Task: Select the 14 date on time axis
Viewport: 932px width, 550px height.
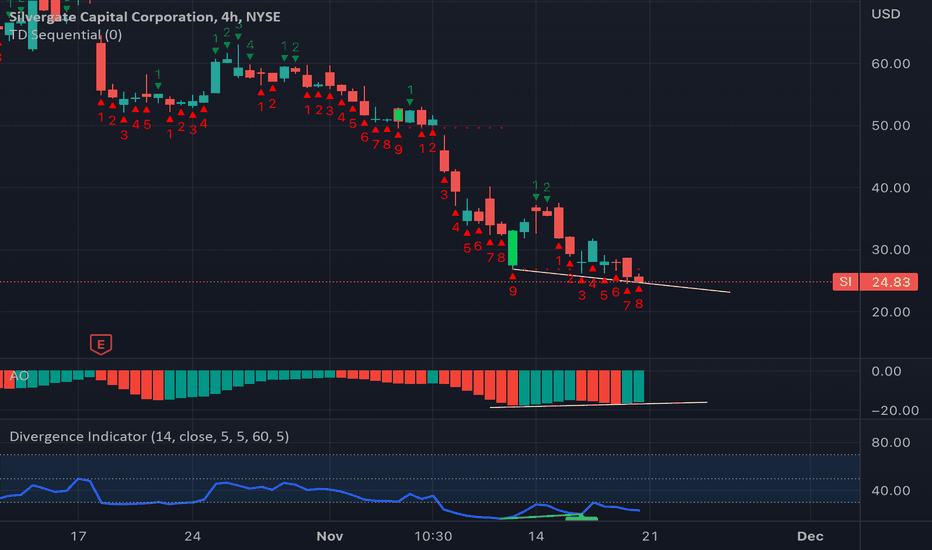Action: (536, 536)
